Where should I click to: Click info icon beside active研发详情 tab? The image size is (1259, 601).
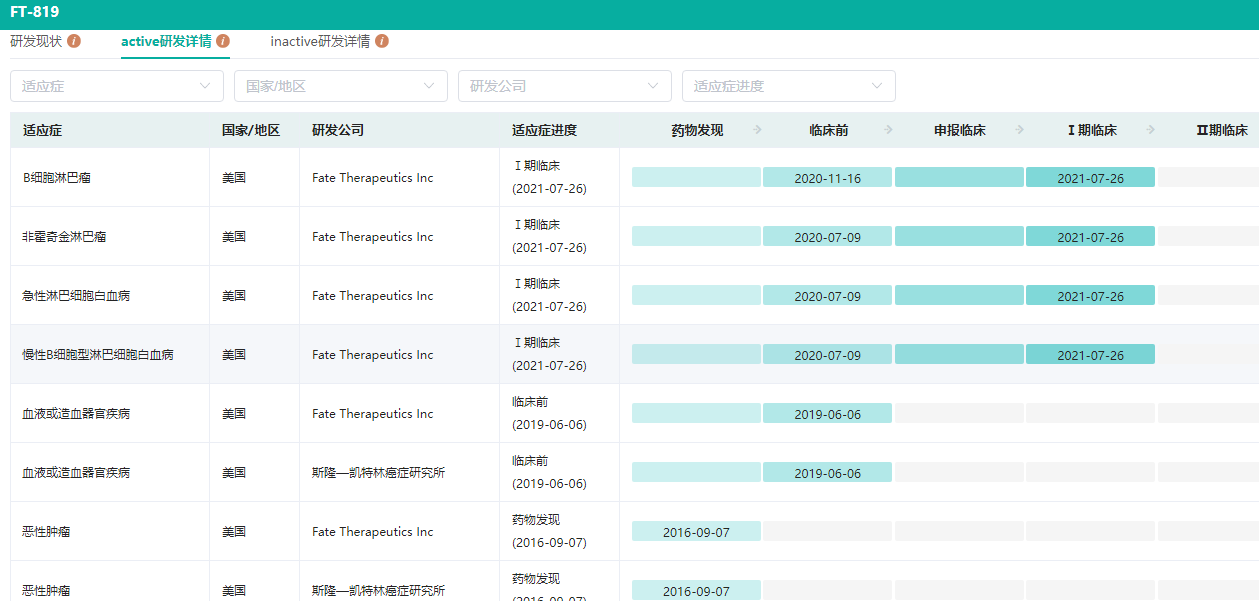tap(223, 42)
